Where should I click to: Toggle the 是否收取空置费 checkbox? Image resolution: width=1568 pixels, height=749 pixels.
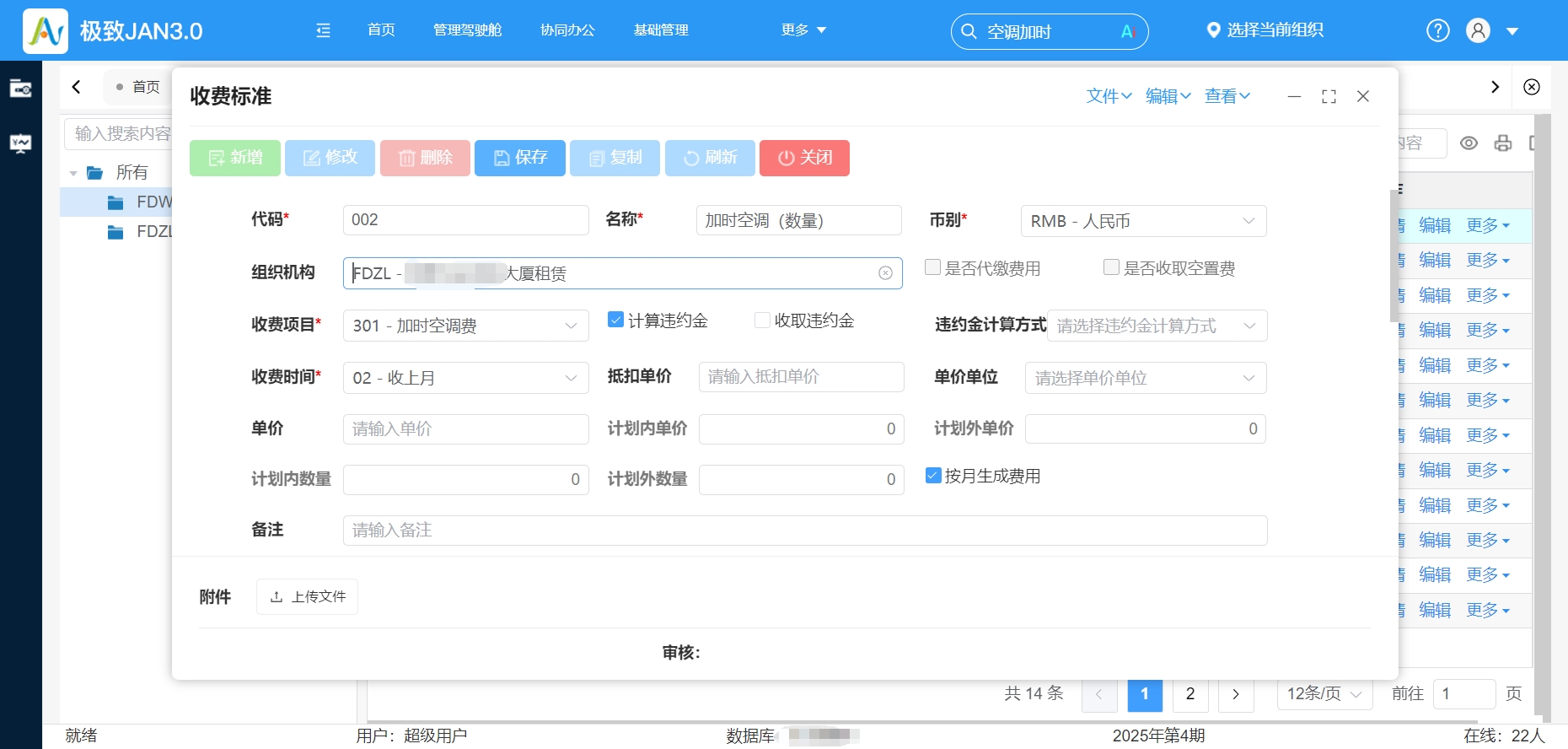[x=1111, y=267]
